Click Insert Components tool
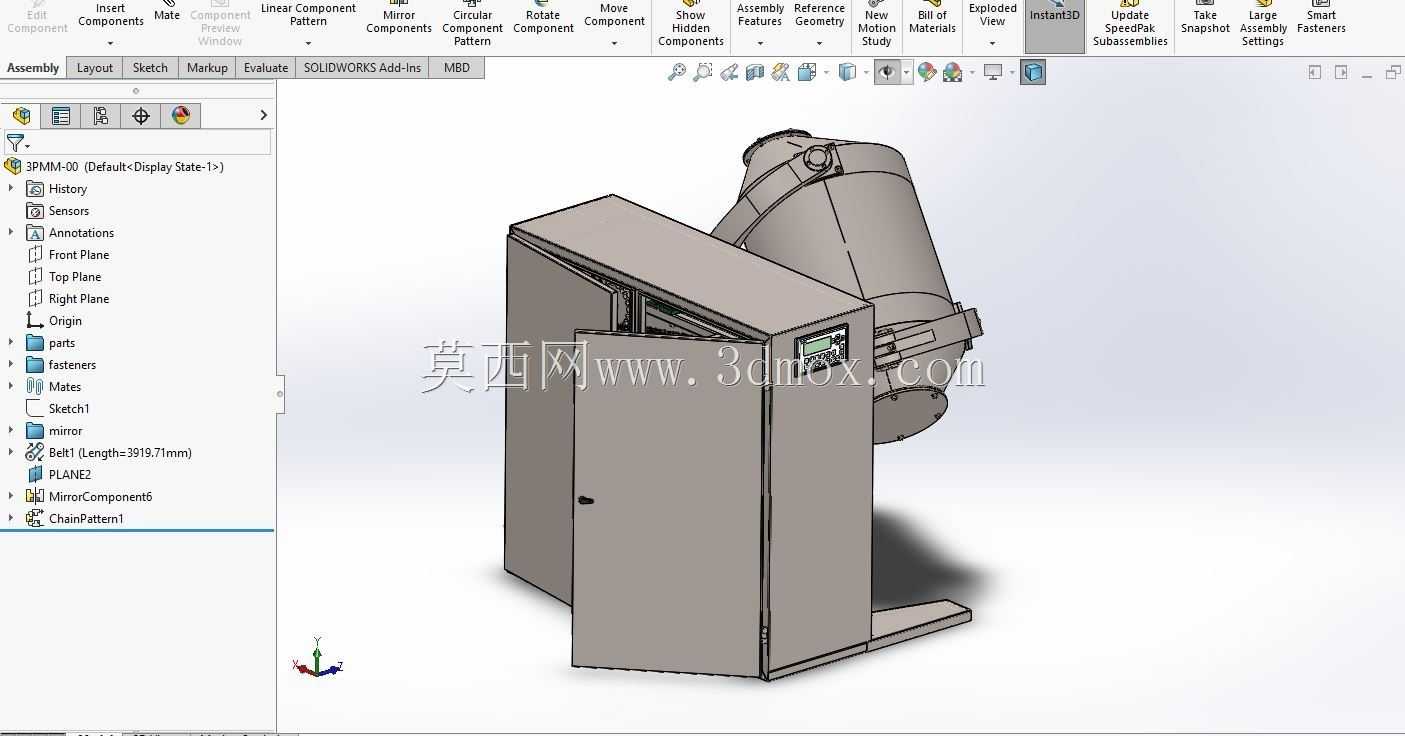Viewport: 1405px width, 736px height. pos(111,14)
